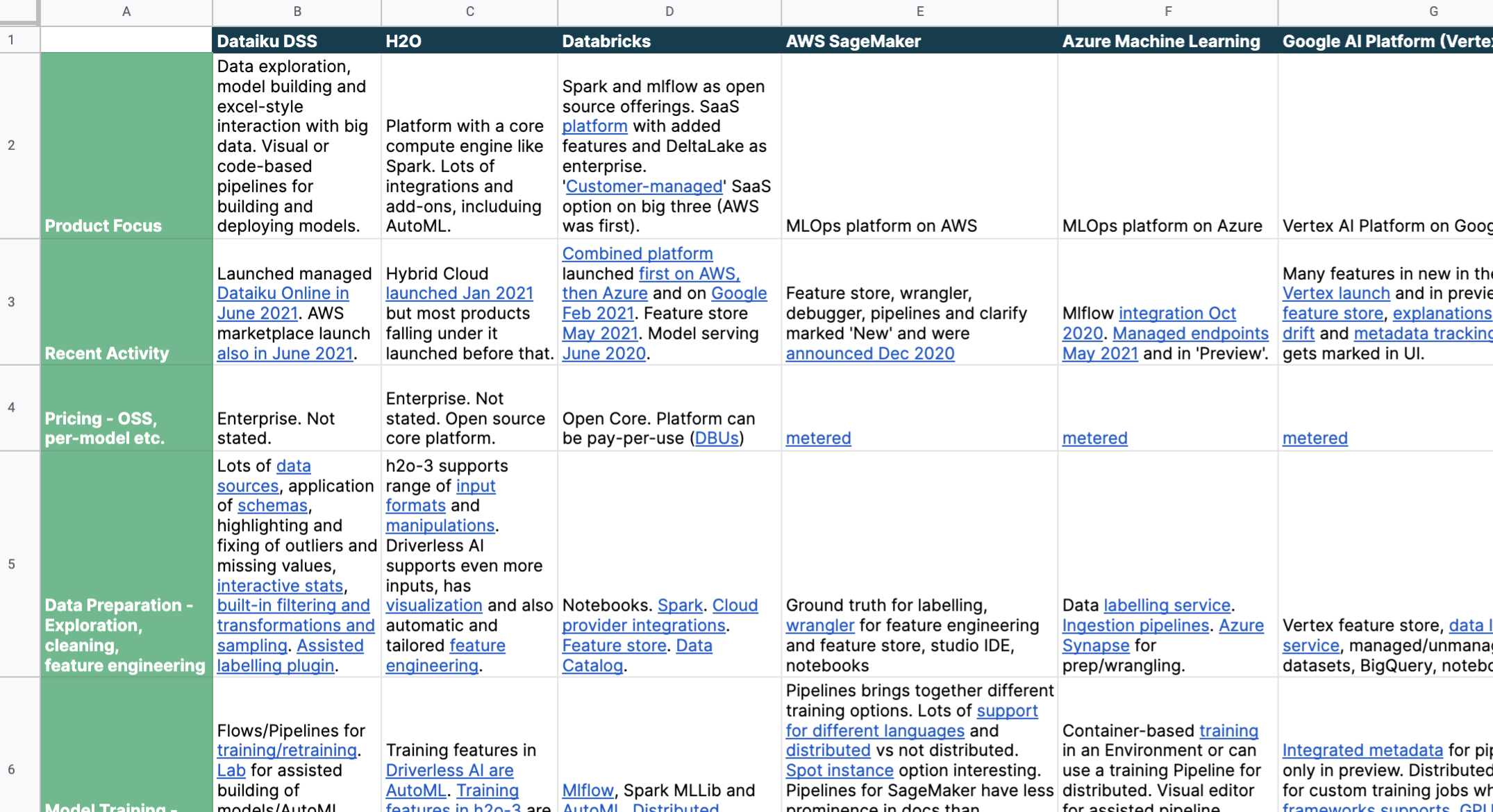This screenshot has width=1493, height=812.
Task: Click the 'Dataiku DSS' header cell
Action: pyautogui.click(x=297, y=41)
